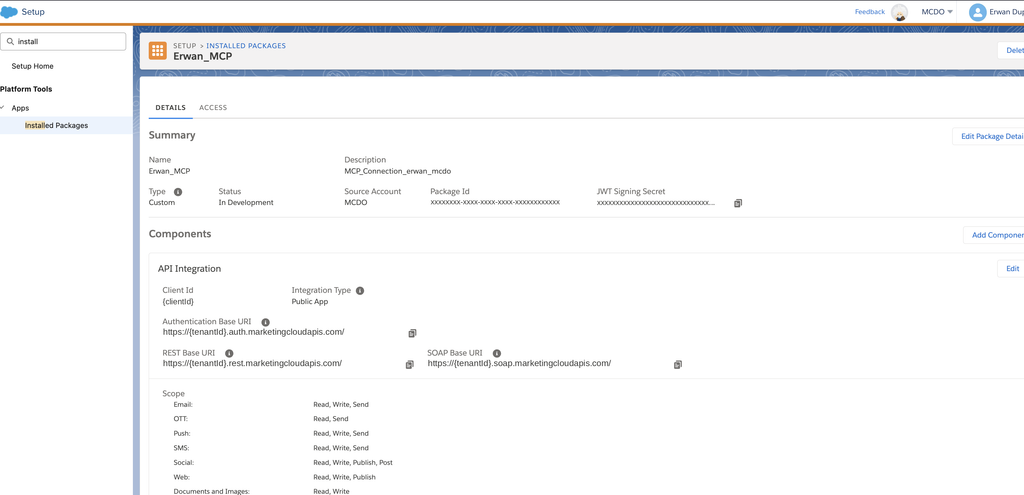Show info for REST Base URI
Image resolution: width=1024 pixels, height=495 pixels.
(x=229, y=353)
